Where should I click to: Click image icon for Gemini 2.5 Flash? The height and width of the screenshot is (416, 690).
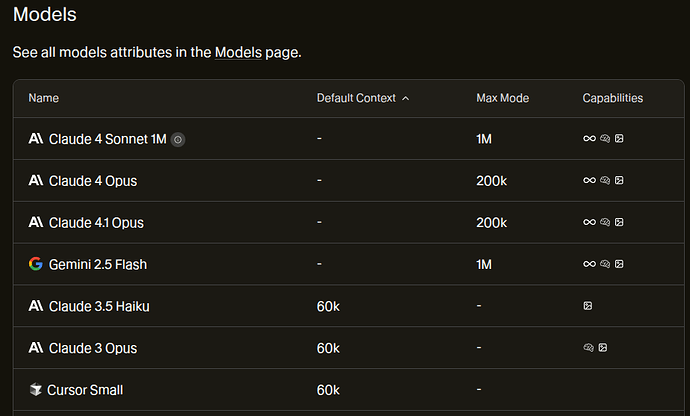click(x=619, y=264)
